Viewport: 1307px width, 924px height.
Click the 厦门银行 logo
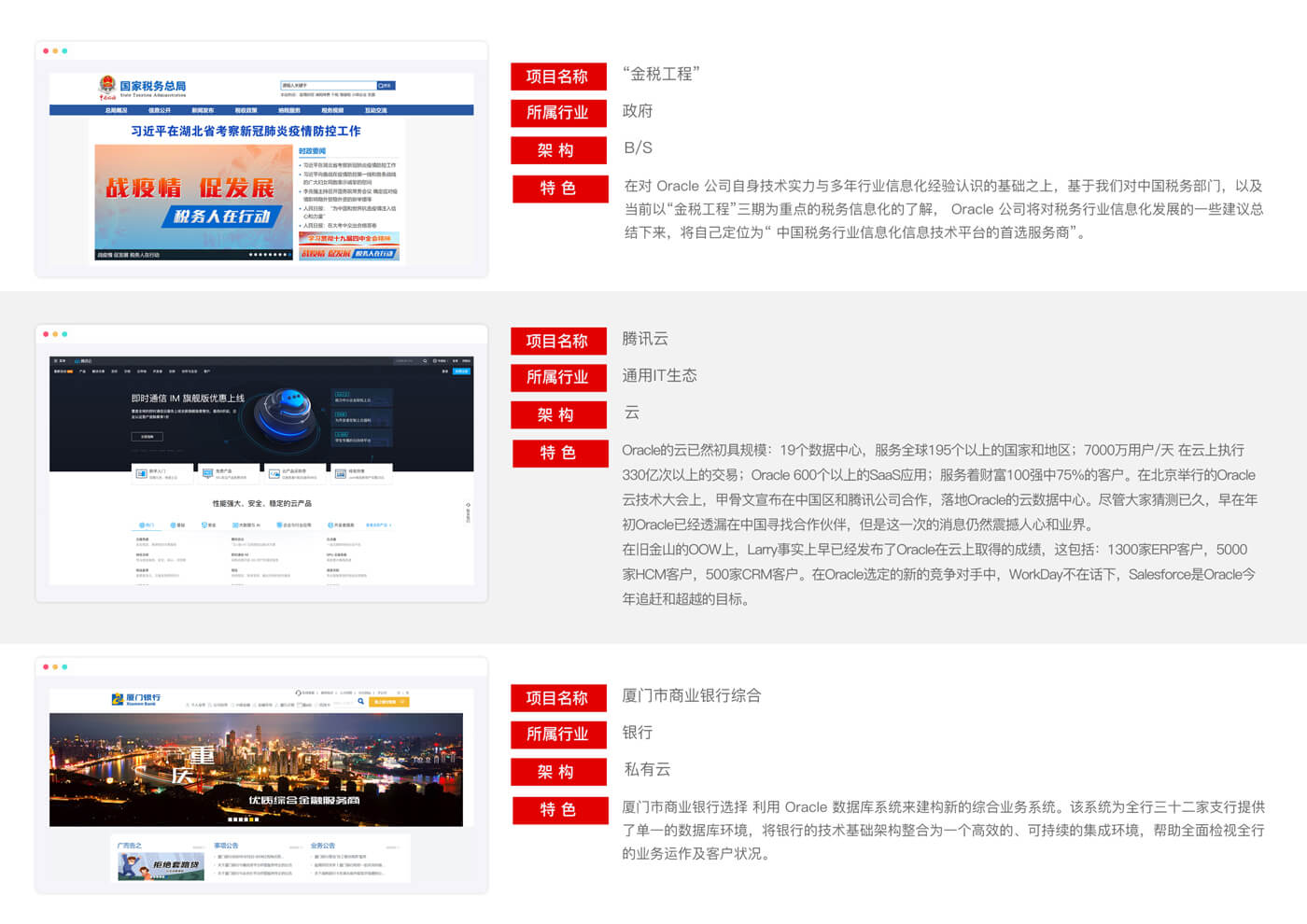click(136, 699)
